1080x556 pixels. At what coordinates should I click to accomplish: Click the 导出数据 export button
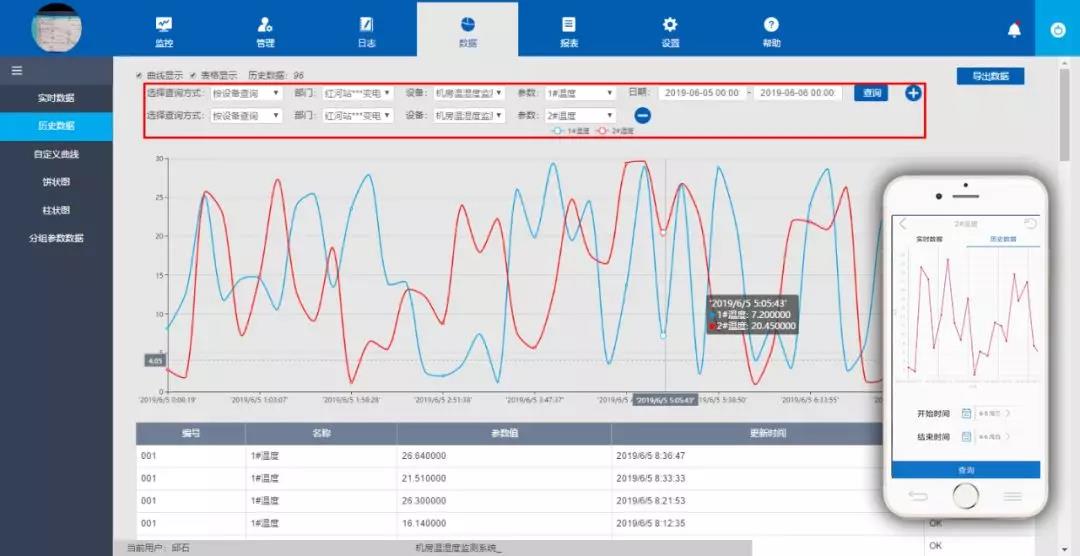pos(990,76)
